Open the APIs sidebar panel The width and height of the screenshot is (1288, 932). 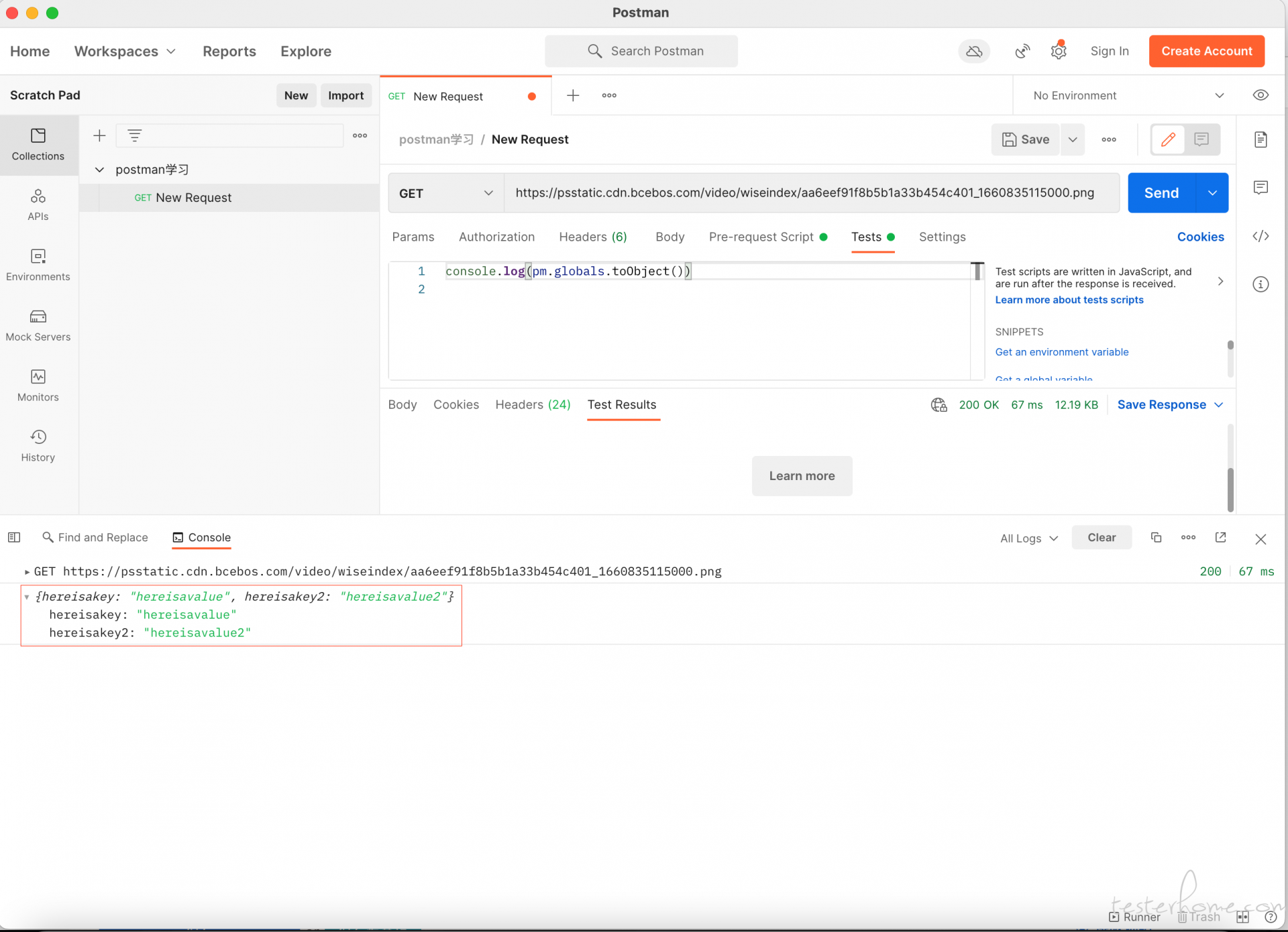(x=38, y=205)
